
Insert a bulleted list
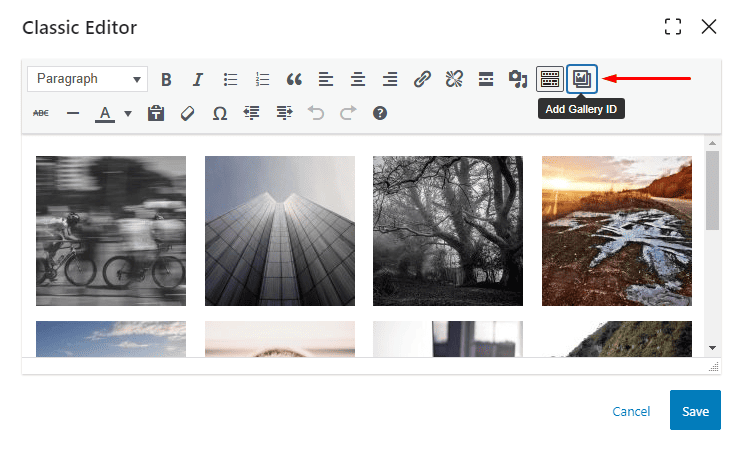[230, 79]
